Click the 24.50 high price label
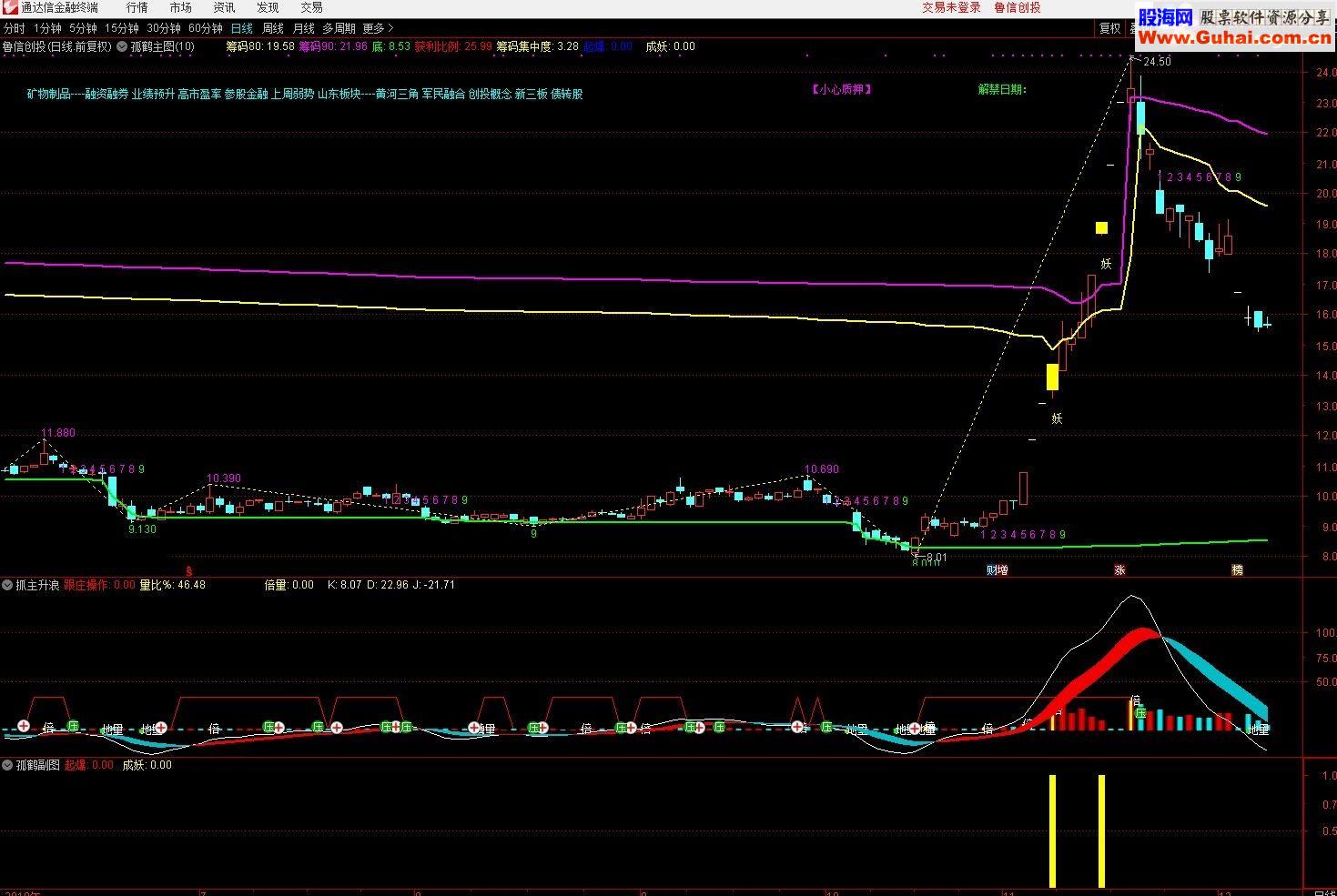Viewport: 1337px width, 896px height. click(1157, 62)
